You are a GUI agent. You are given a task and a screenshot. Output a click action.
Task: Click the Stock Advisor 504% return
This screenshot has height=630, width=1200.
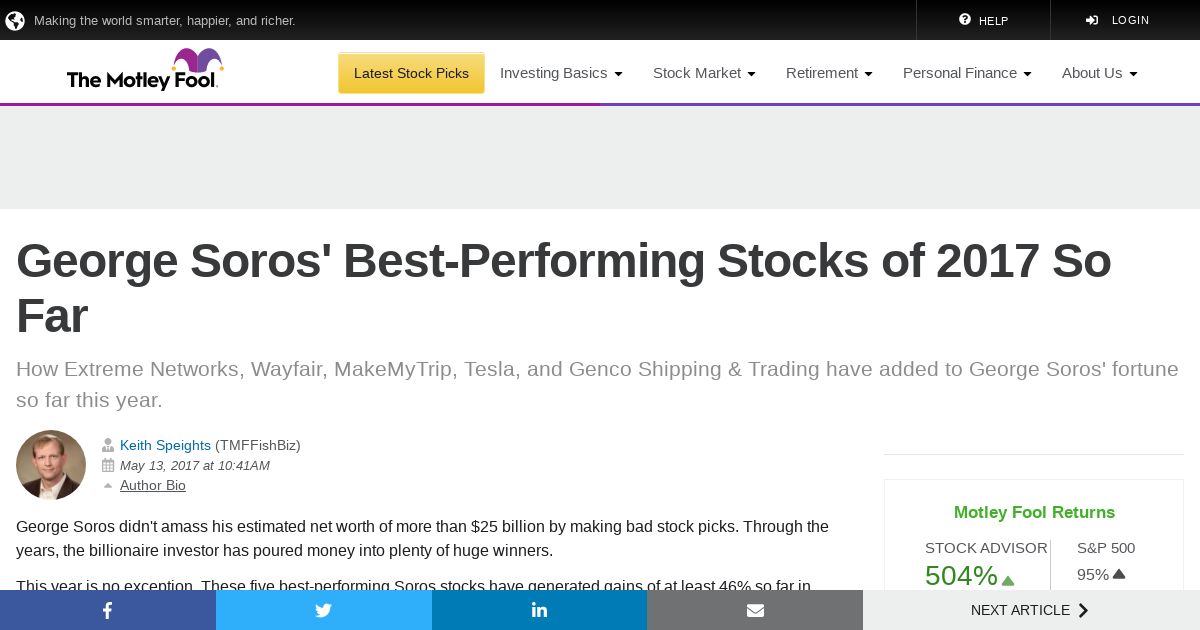(970, 575)
